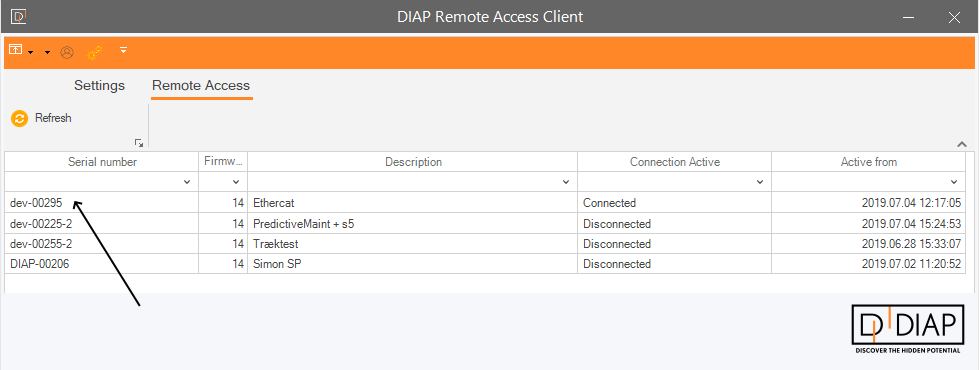Image resolution: width=979 pixels, height=370 pixels.
Task: Open the Serial number filter dropdown
Action: (x=187, y=182)
